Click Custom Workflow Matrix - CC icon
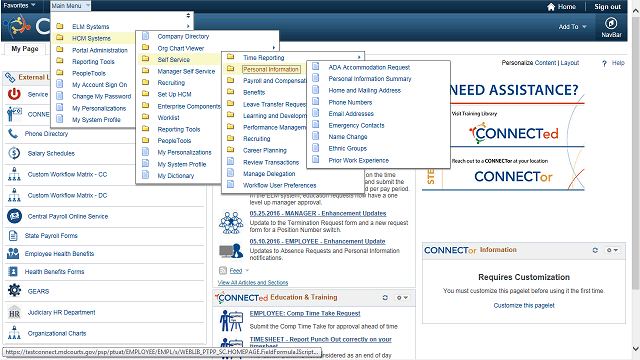640x360 pixels. [14, 174]
